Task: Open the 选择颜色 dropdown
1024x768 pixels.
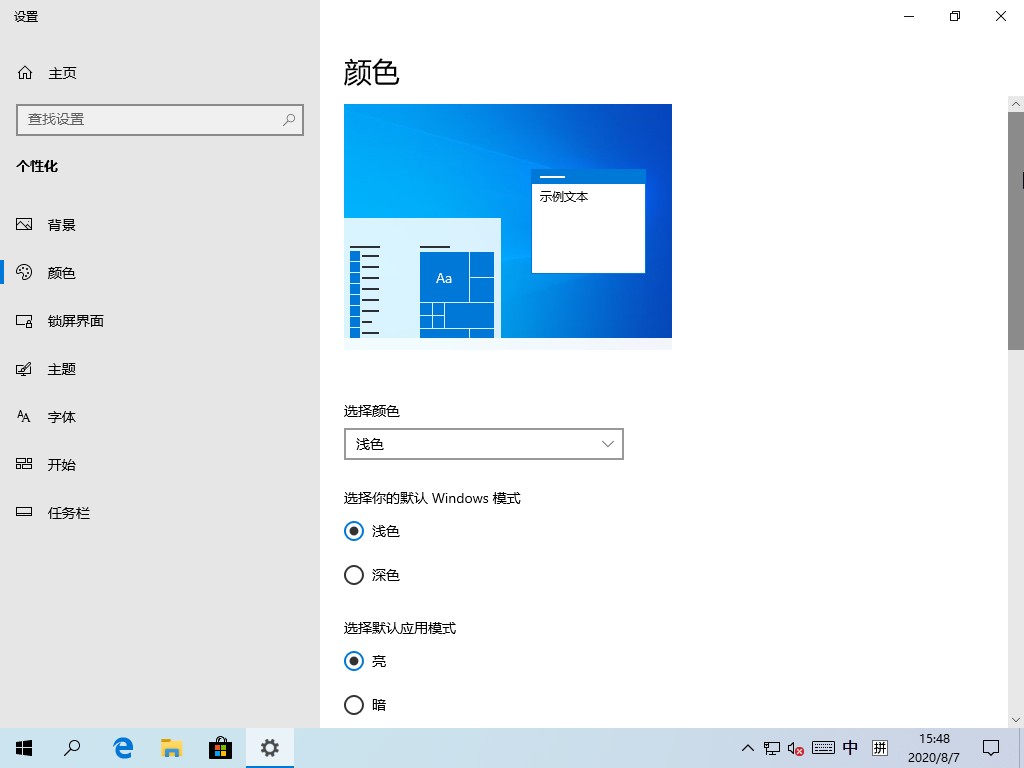Action: pos(483,444)
